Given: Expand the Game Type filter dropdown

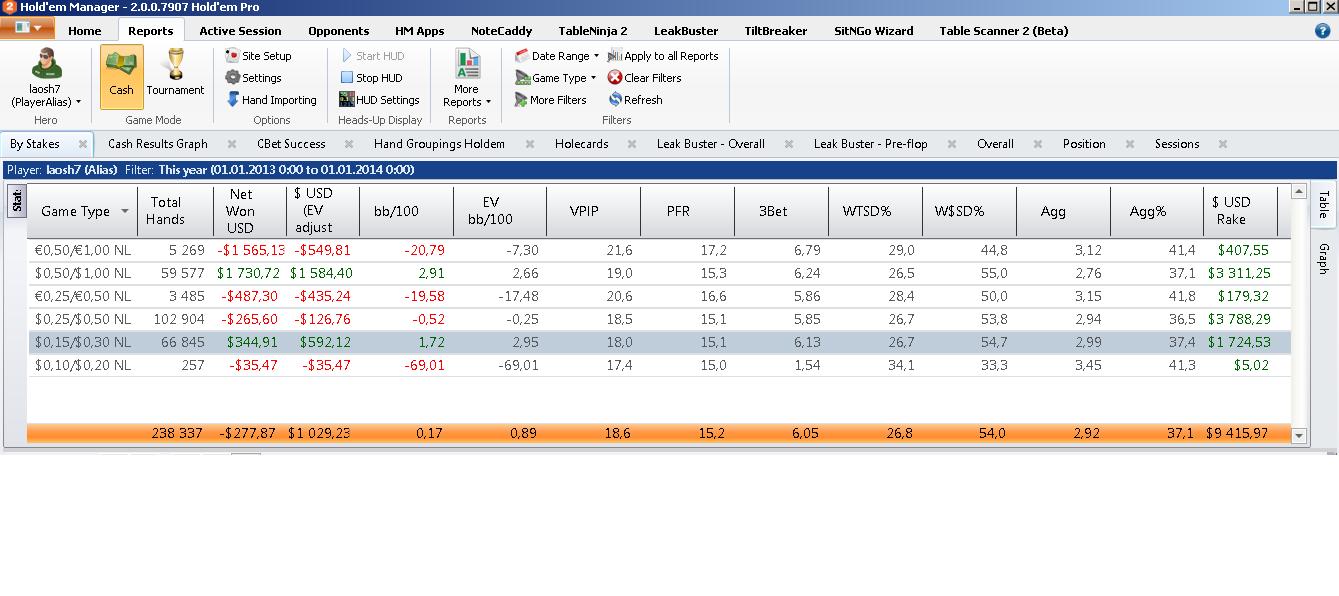Looking at the screenshot, I should (x=593, y=78).
